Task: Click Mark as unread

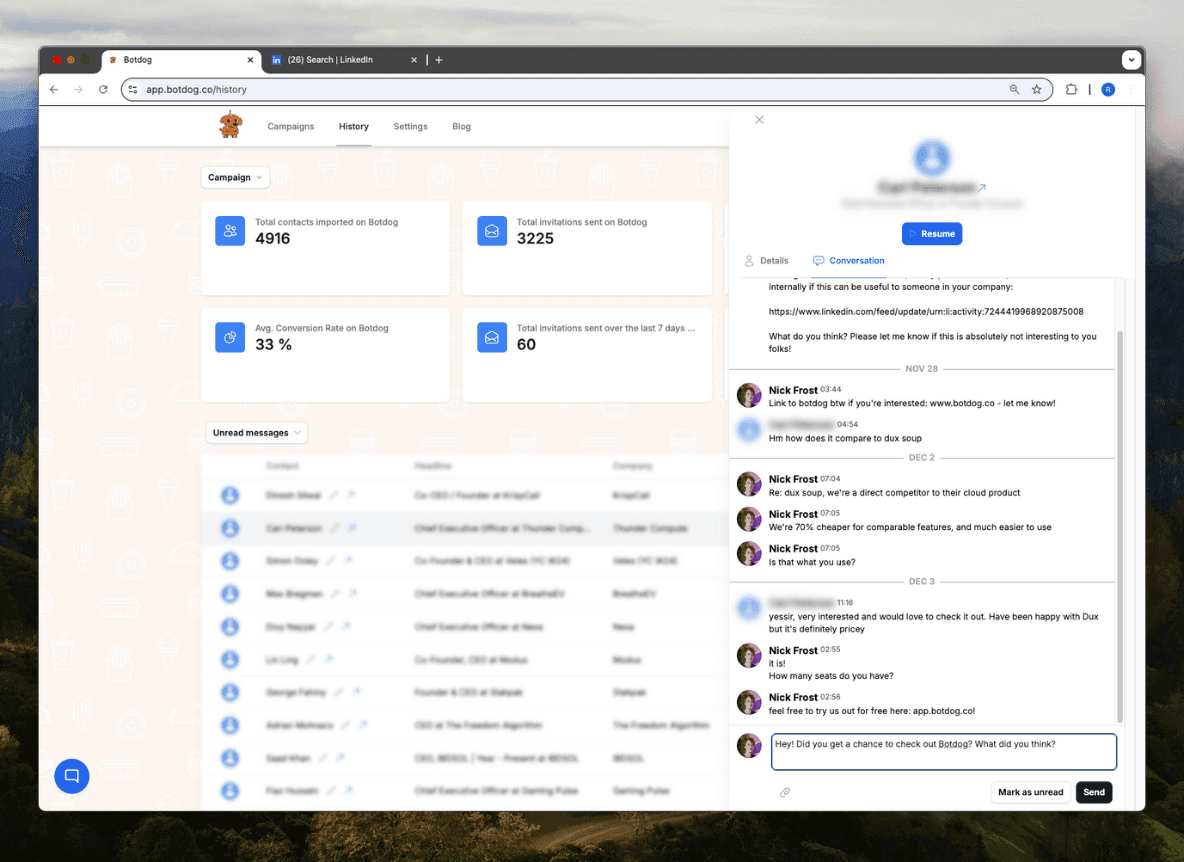Action: tap(1030, 792)
